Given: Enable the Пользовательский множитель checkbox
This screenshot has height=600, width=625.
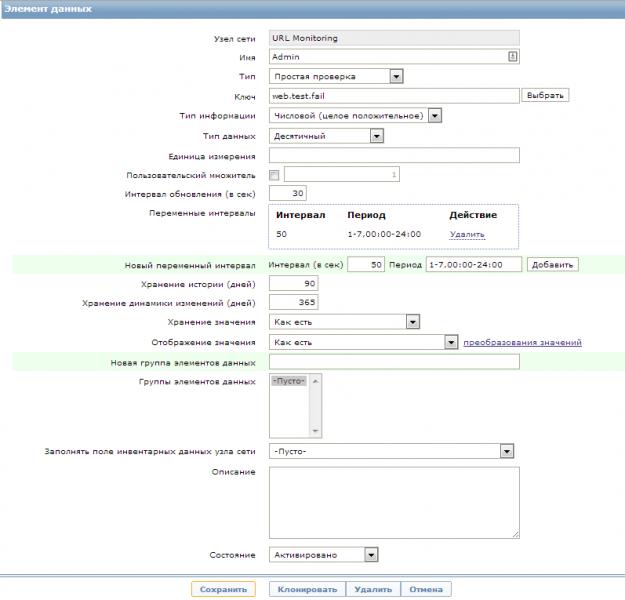Looking at the screenshot, I should pyautogui.click(x=274, y=175).
